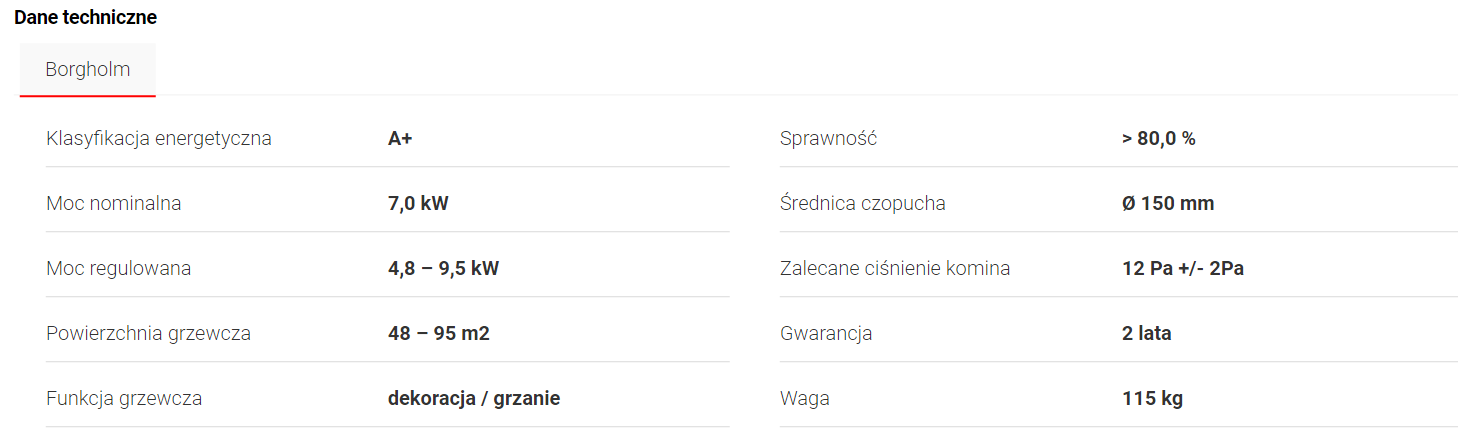This screenshot has width=1458, height=438.
Task: Click the Ø 150 mm value
Action: pyautogui.click(x=1168, y=203)
